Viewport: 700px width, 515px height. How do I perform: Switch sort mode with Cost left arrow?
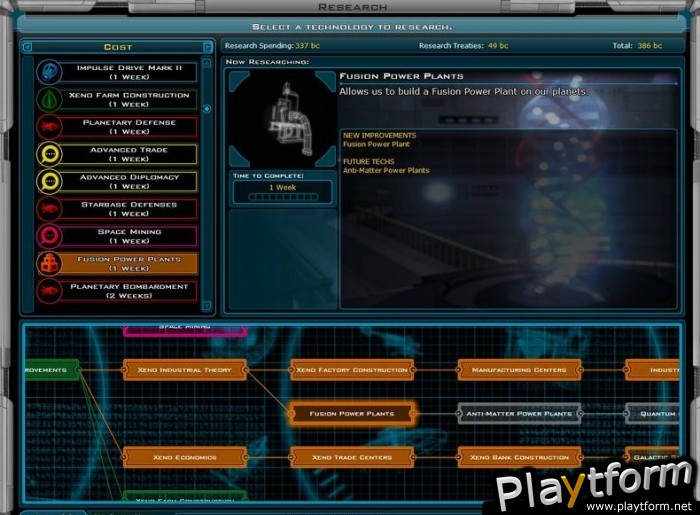click(27, 47)
